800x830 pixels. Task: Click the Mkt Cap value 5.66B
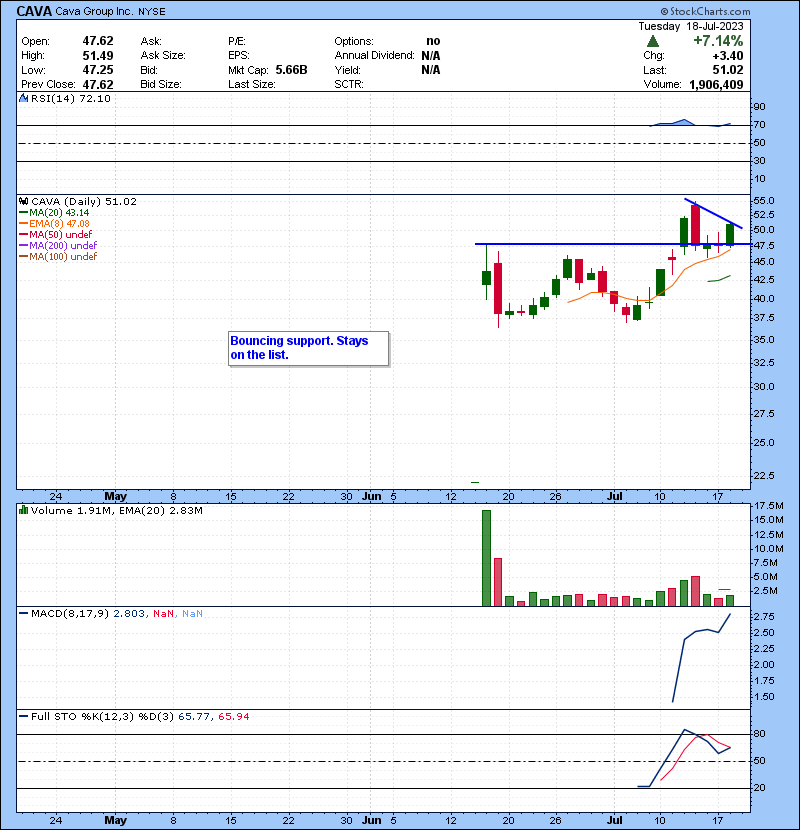point(291,69)
